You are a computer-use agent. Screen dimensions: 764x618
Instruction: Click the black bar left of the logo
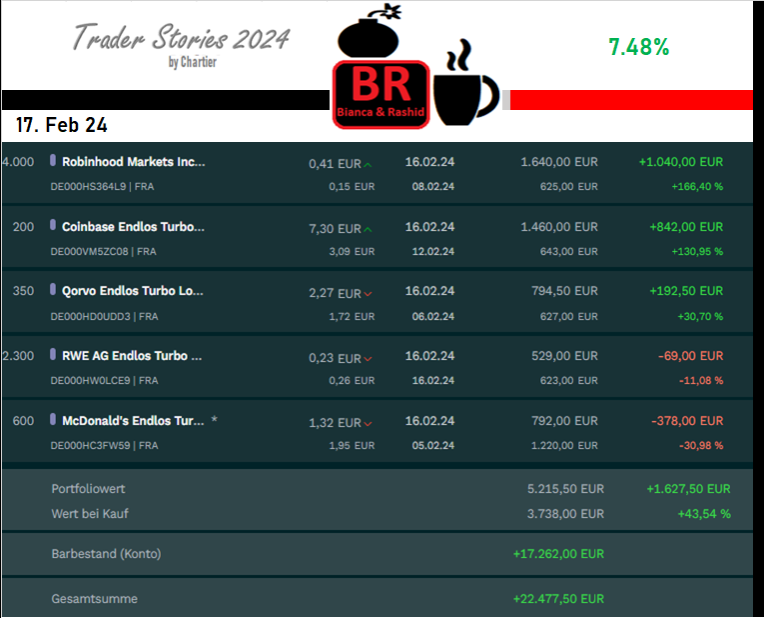coord(166,100)
